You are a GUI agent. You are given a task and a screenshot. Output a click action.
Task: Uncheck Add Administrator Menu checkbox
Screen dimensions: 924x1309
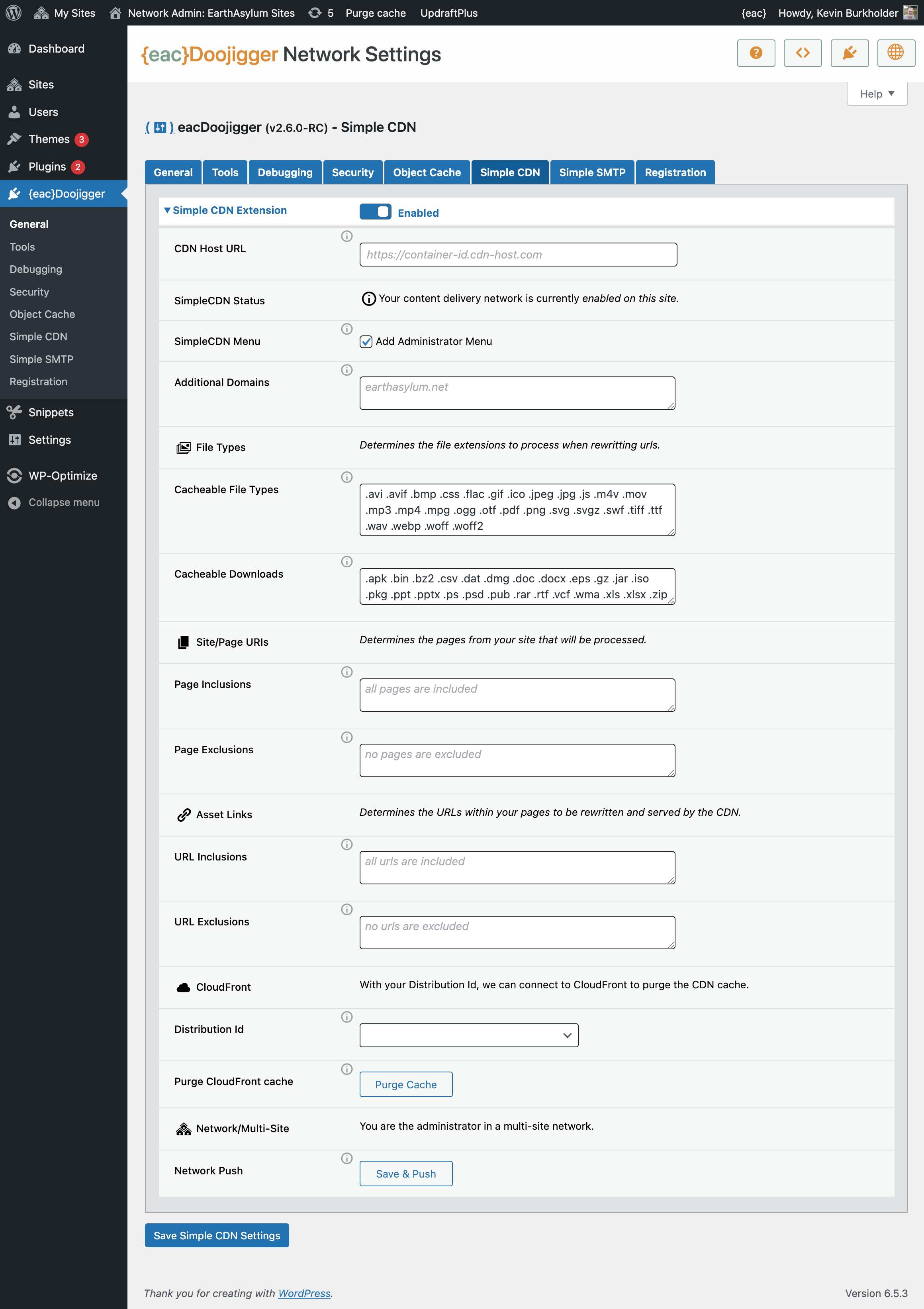[366, 341]
